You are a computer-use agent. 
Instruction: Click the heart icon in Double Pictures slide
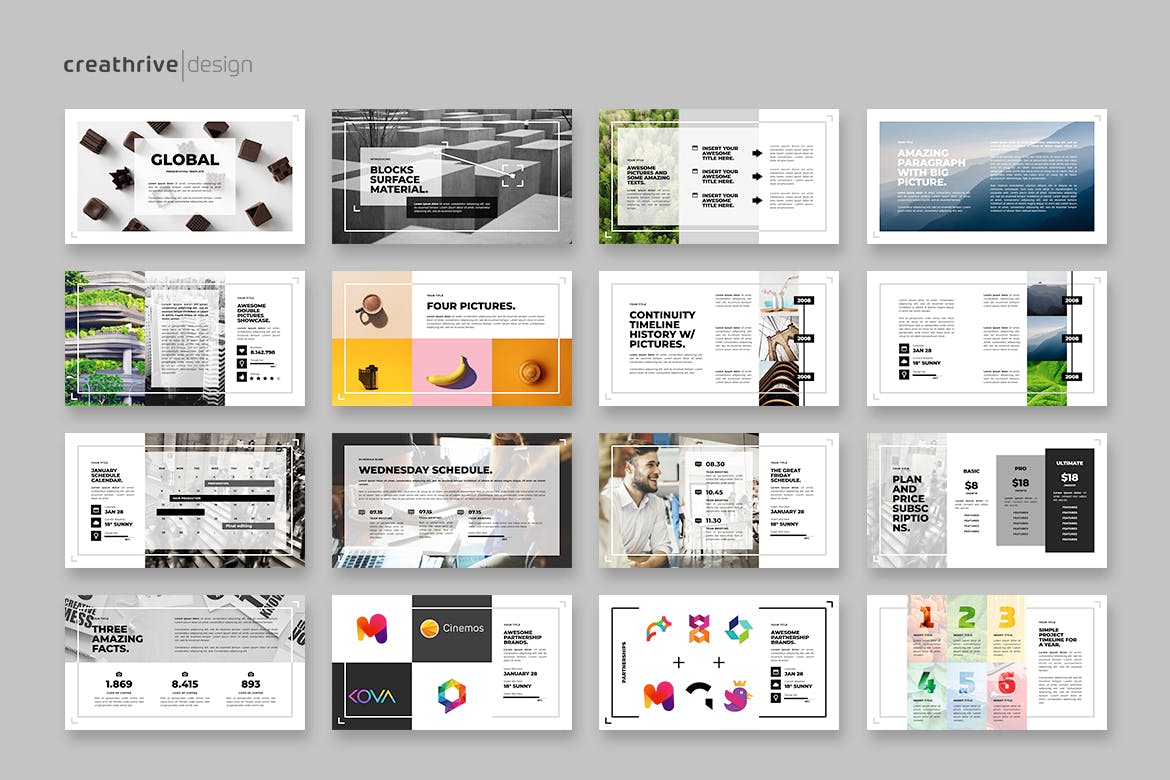pyautogui.click(x=243, y=351)
